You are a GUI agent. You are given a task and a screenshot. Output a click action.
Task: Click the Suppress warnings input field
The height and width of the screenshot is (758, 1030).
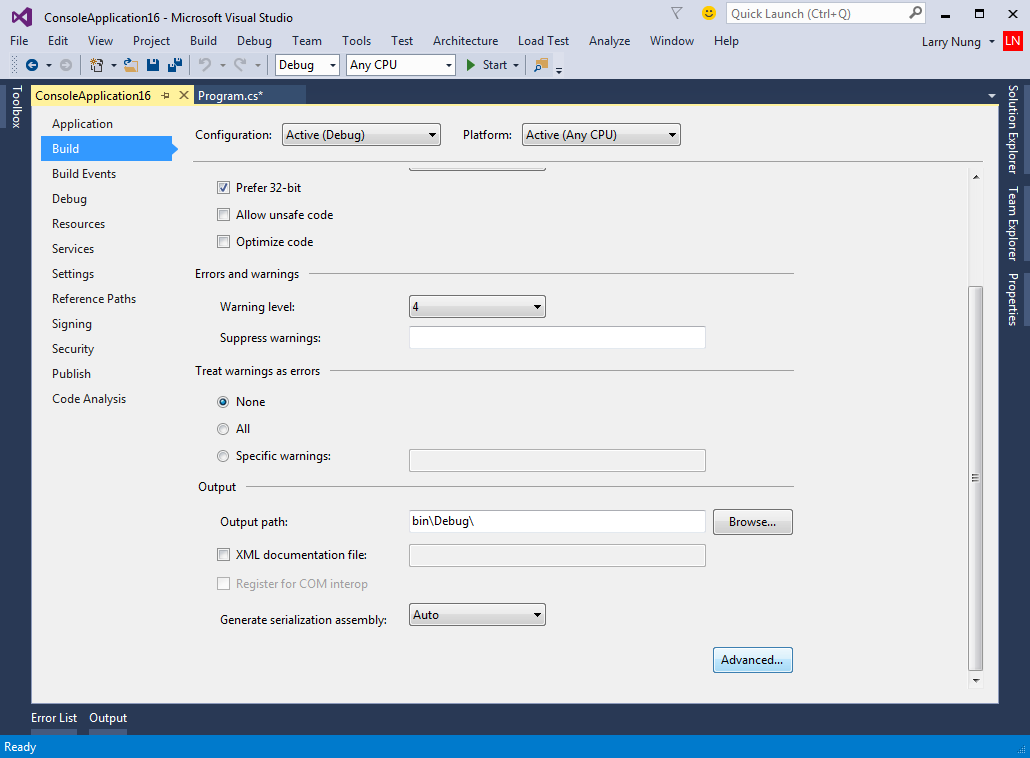pos(557,338)
